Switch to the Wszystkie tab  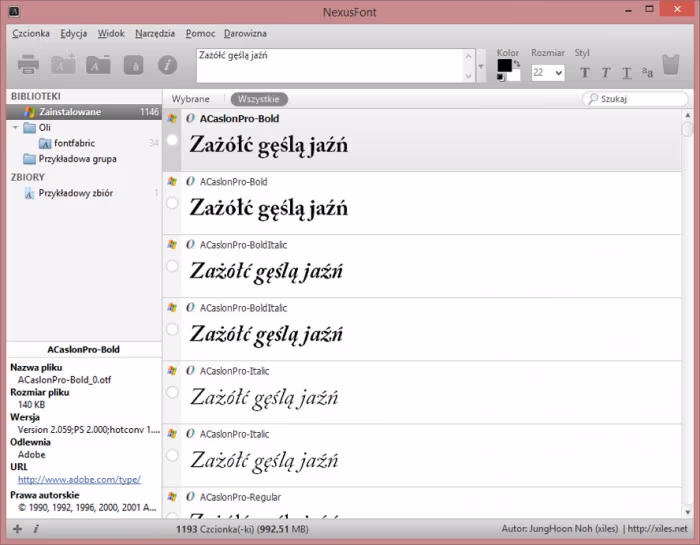[x=259, y=99]
